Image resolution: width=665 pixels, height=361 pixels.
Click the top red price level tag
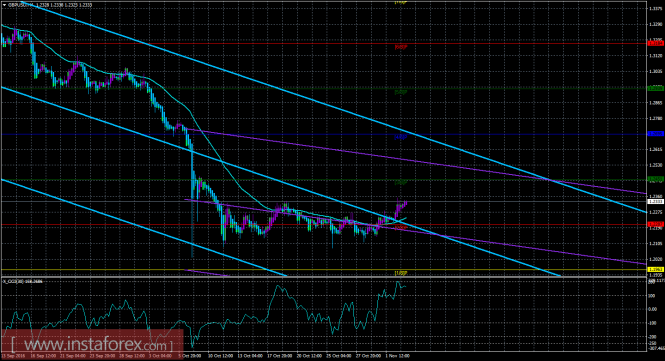coord(655,43)
